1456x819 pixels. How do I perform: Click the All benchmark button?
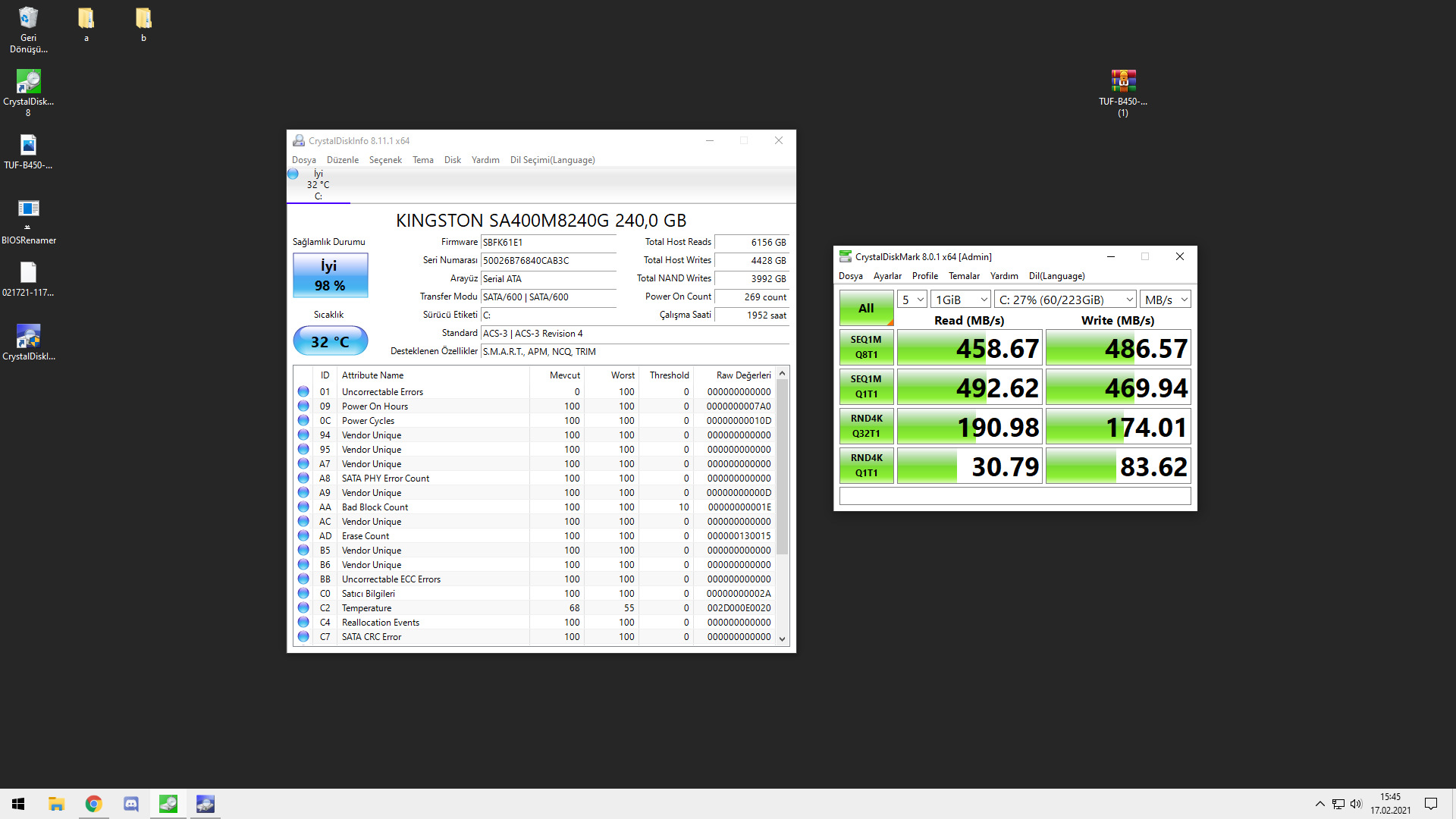(x=866, y=308)
